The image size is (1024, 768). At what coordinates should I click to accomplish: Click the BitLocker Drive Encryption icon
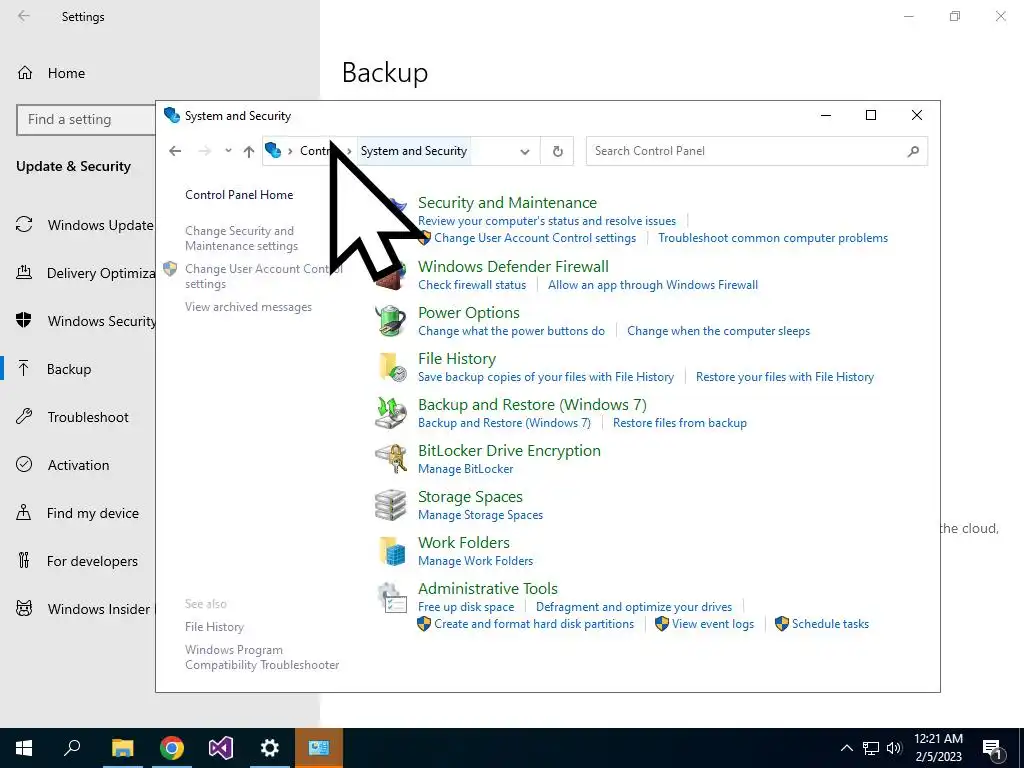tap(391, 458)
